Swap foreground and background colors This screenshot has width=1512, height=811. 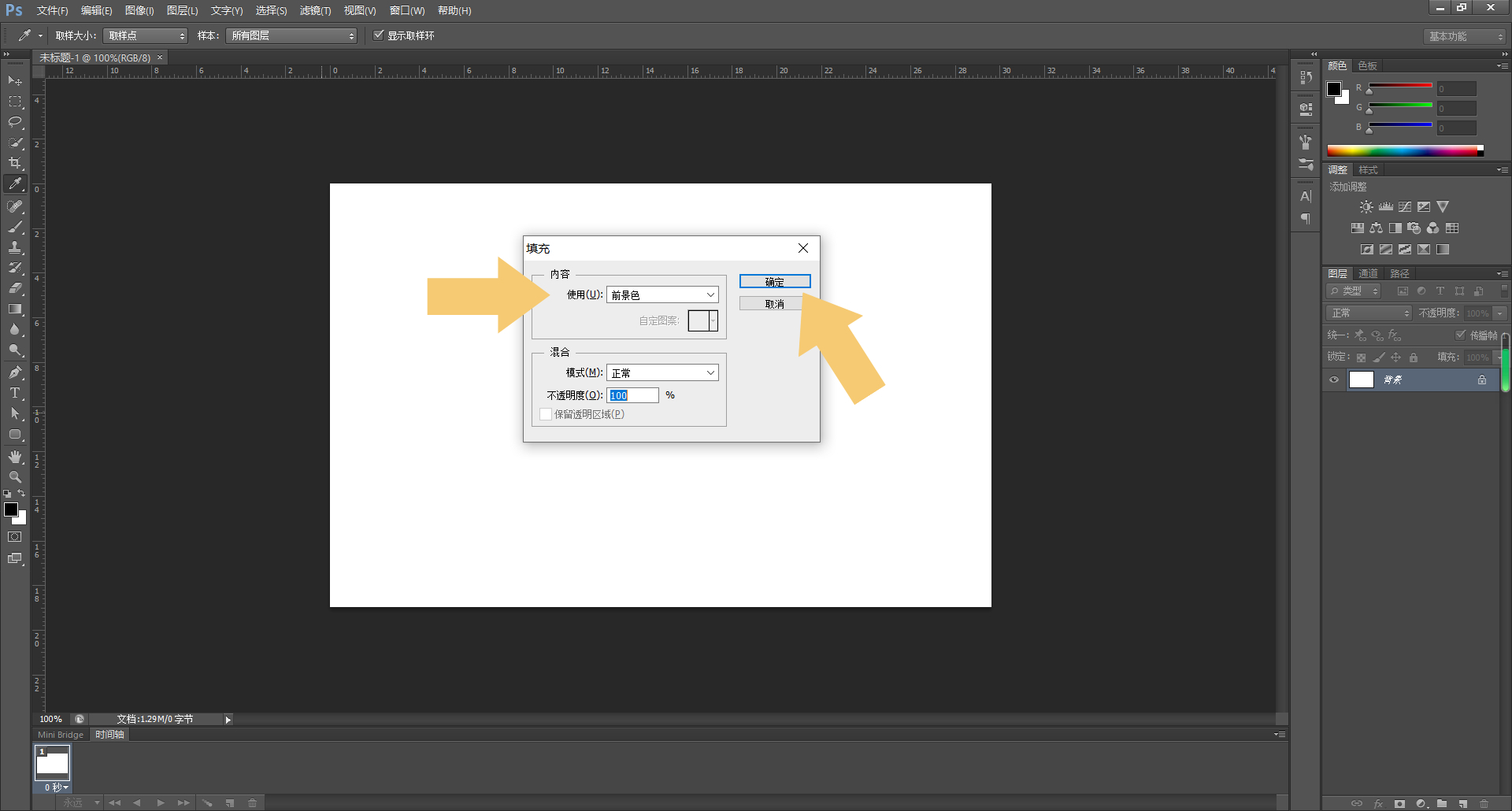click(x=21, y=494)
